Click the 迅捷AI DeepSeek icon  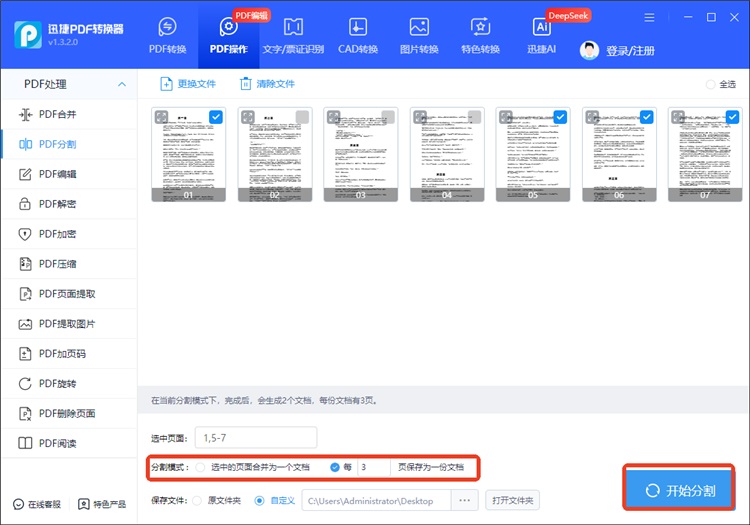coord(543,28)
